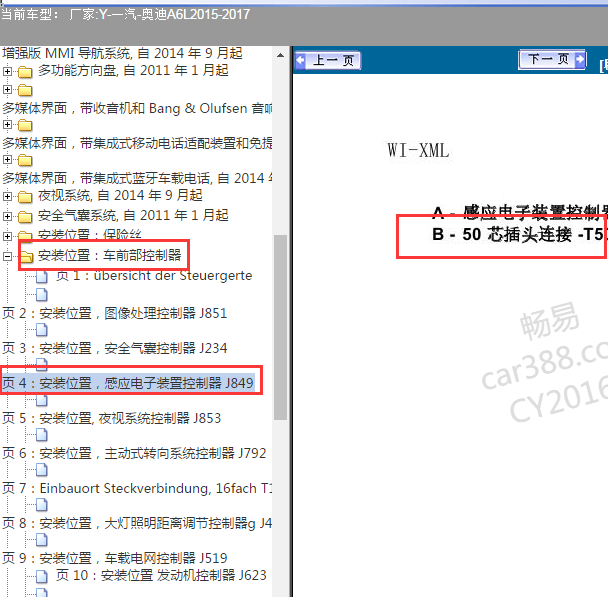Expand the 夜视系统 folder node

coord(7,197)
